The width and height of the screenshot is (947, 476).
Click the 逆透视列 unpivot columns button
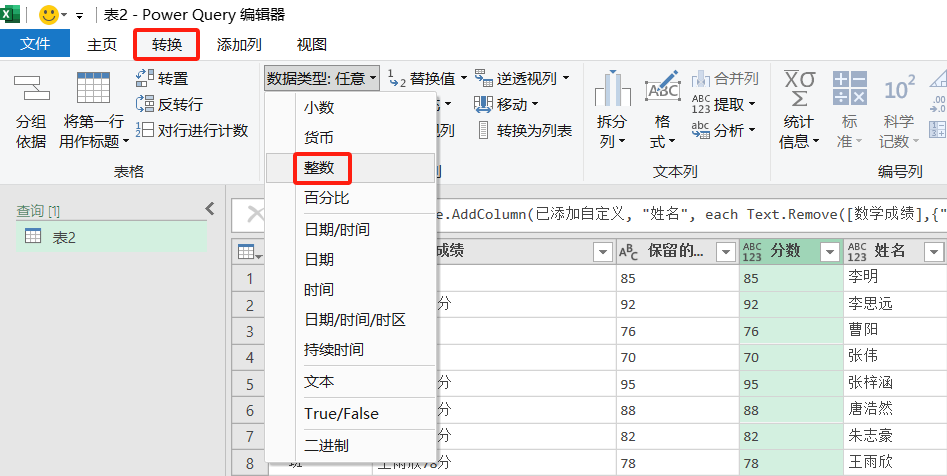click(522, 79)
